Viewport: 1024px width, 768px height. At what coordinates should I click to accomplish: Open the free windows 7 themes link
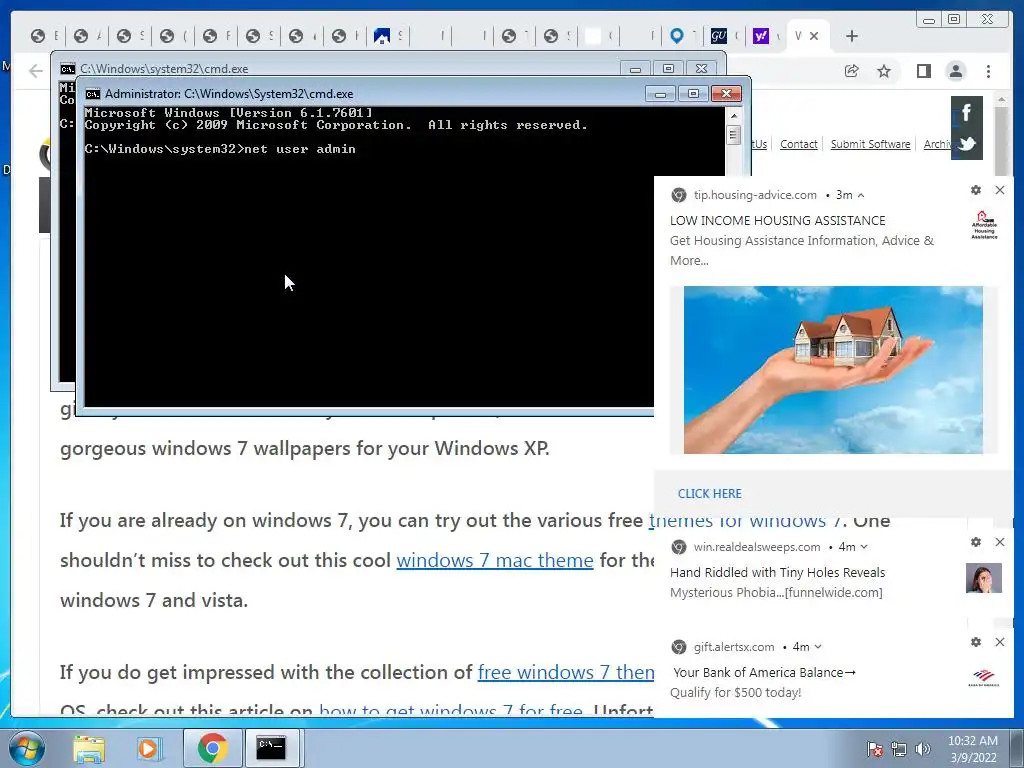(x=566, y=672)
